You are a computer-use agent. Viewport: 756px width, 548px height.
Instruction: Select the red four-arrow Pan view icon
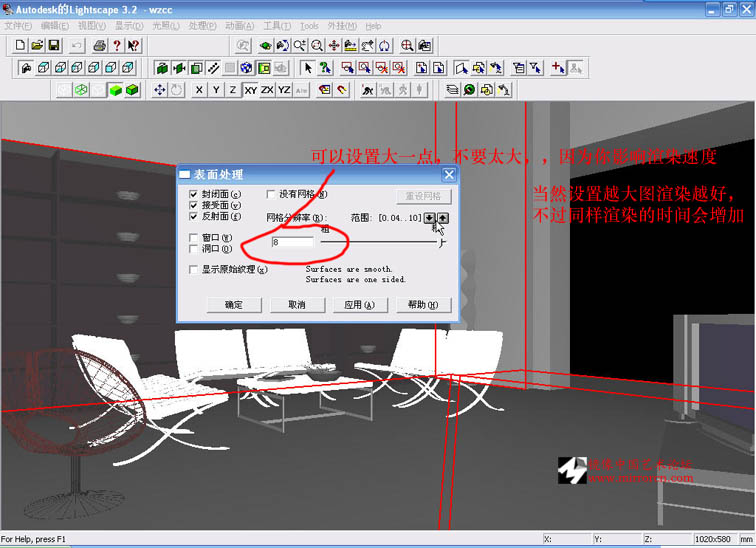(x=334, y=45)
